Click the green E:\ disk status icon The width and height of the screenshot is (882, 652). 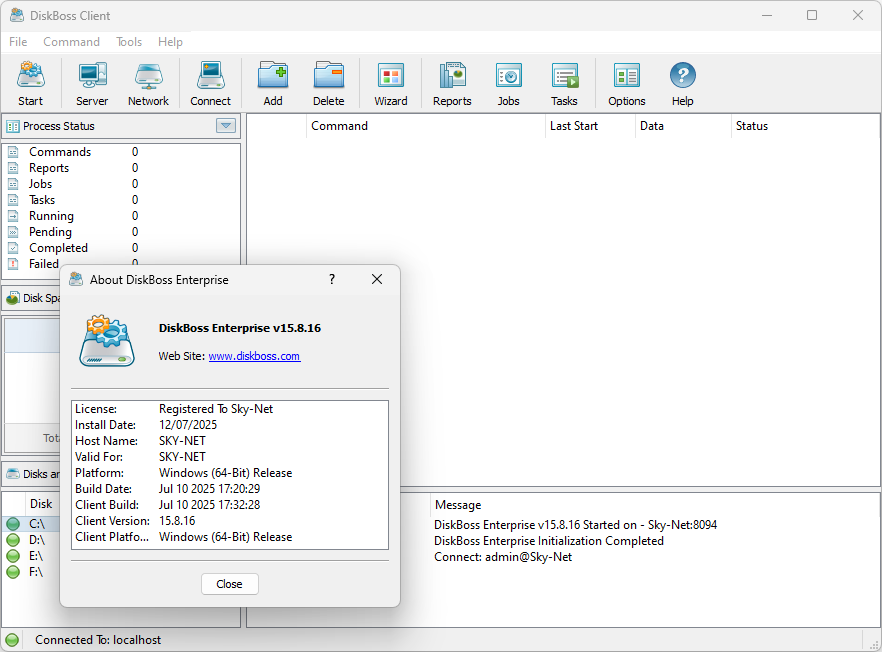tap(13, 556)
